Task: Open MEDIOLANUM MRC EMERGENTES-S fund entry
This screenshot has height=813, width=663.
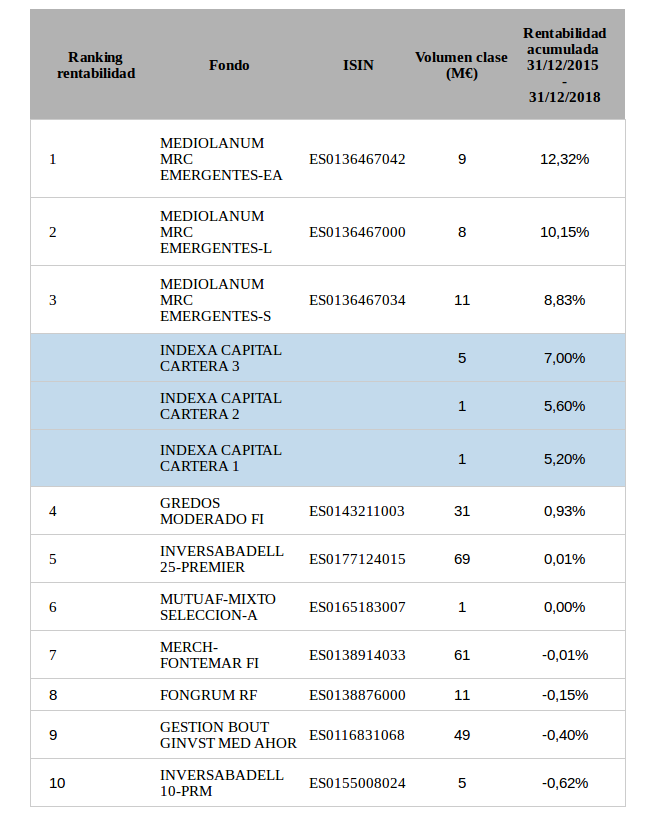Action: click(x=216, y=300)
